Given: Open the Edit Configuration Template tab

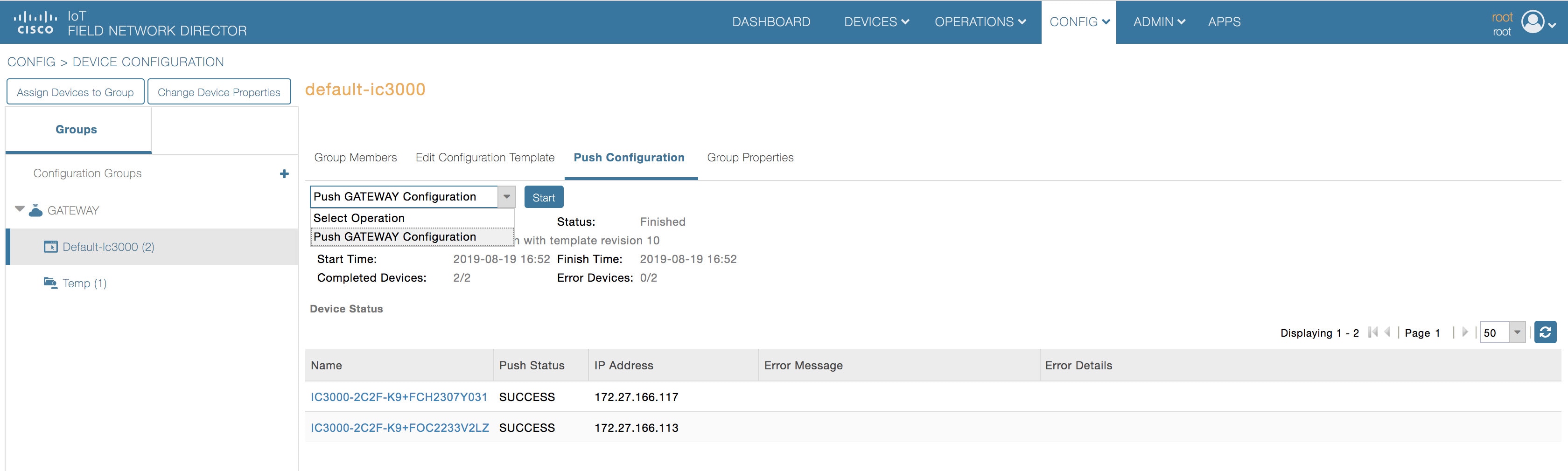Looking at the screenshot, I should click(x=484, y=157).
